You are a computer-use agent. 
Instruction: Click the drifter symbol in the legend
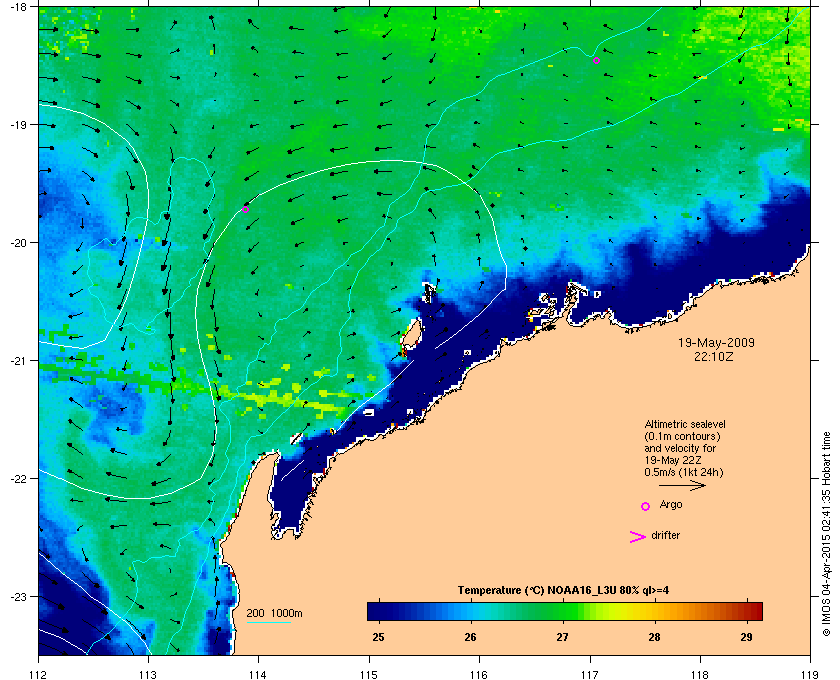tap(637, 537)
